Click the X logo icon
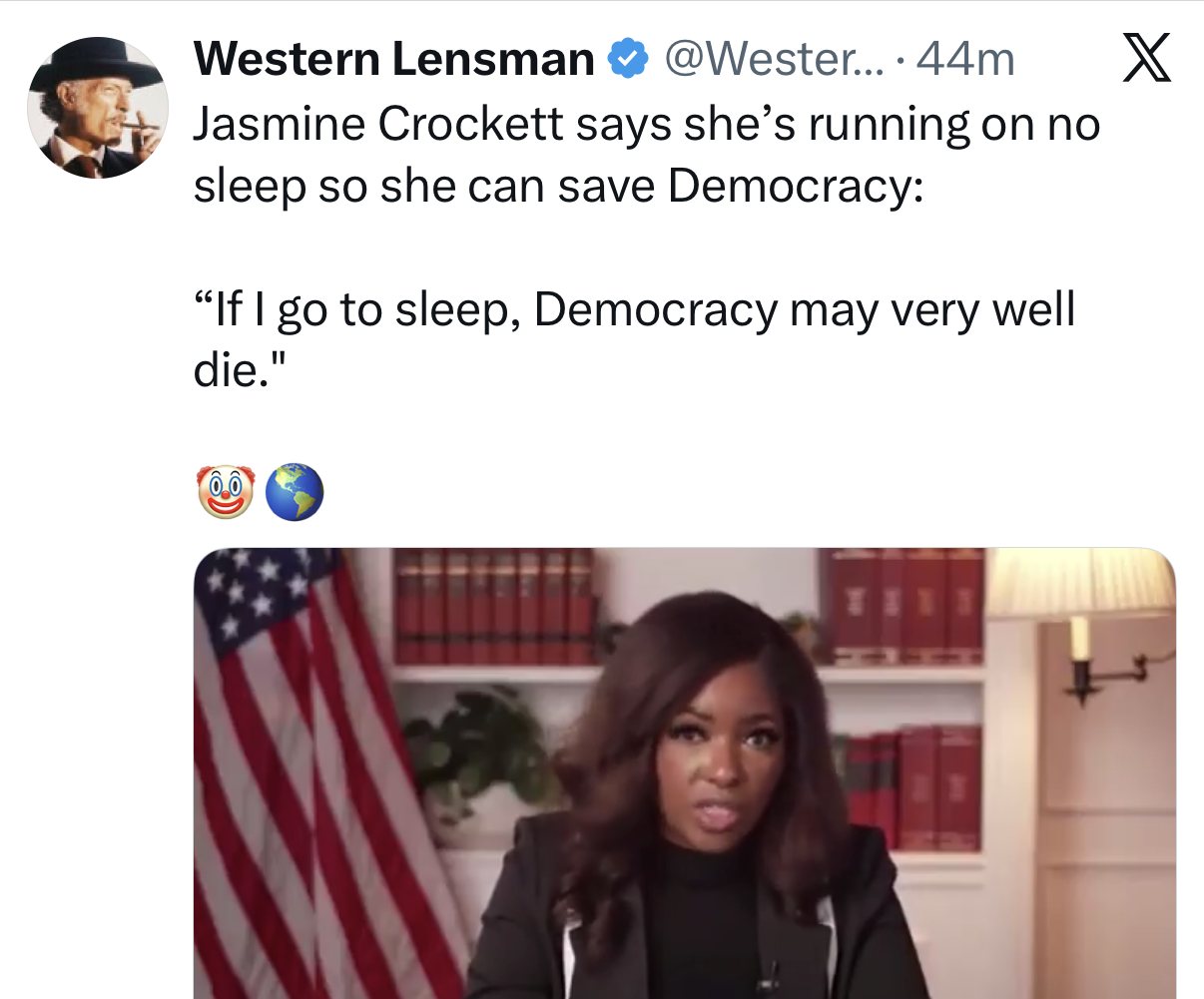This screenshot has height=999, width=1204. click(x=1146, y=59)
